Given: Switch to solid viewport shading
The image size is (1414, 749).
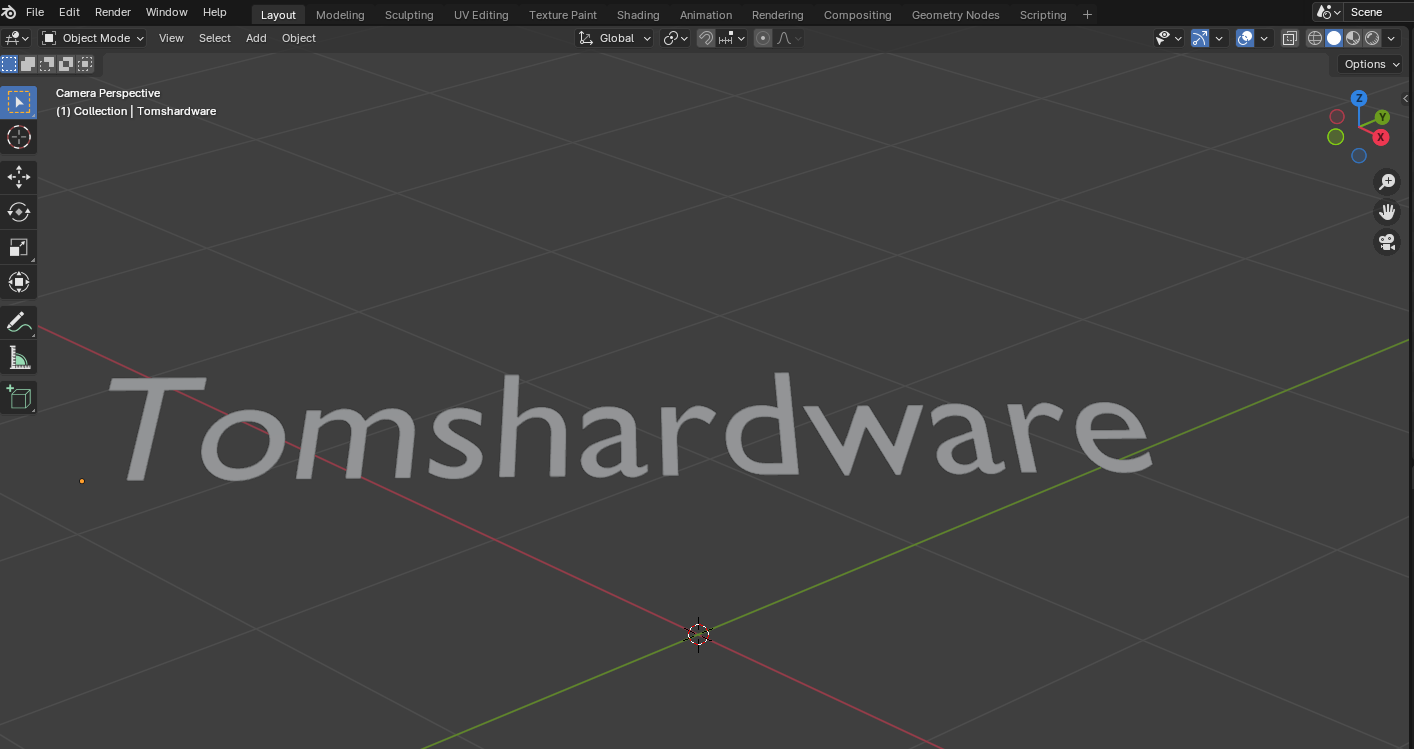Looking at the screenshot, I should coord(1334,38).
